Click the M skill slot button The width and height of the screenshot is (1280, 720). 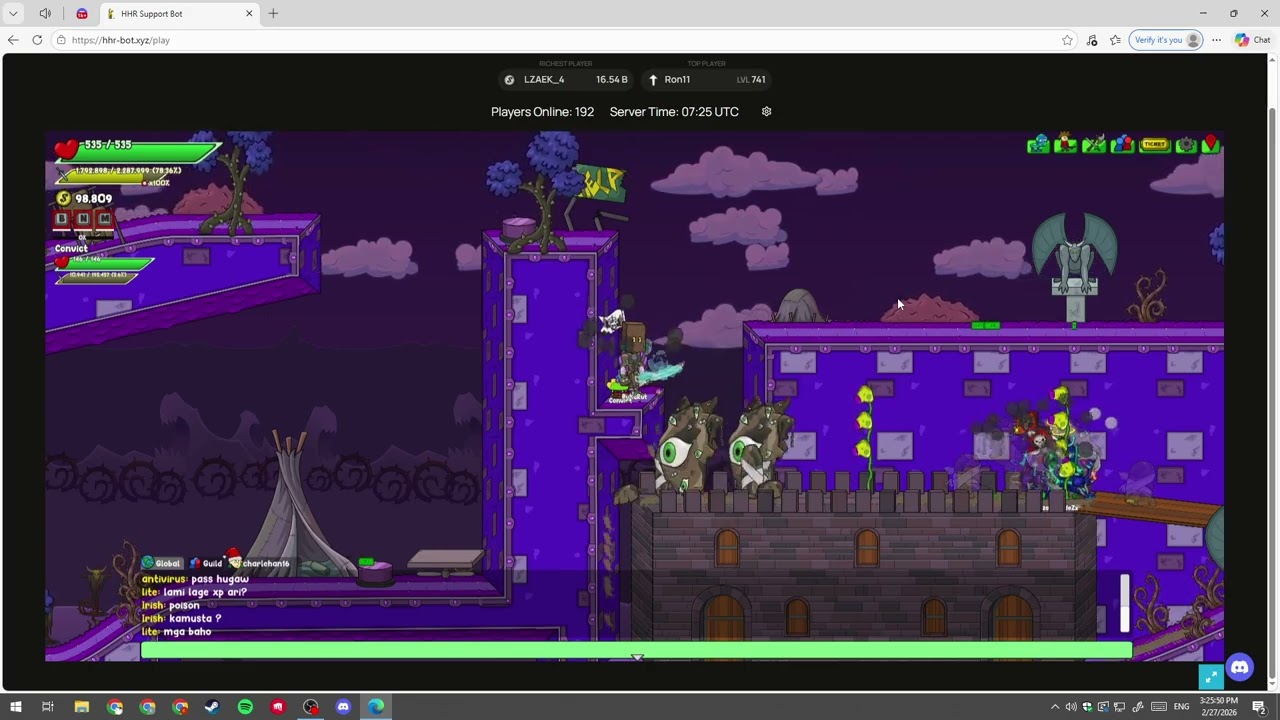tap(104, 219)
